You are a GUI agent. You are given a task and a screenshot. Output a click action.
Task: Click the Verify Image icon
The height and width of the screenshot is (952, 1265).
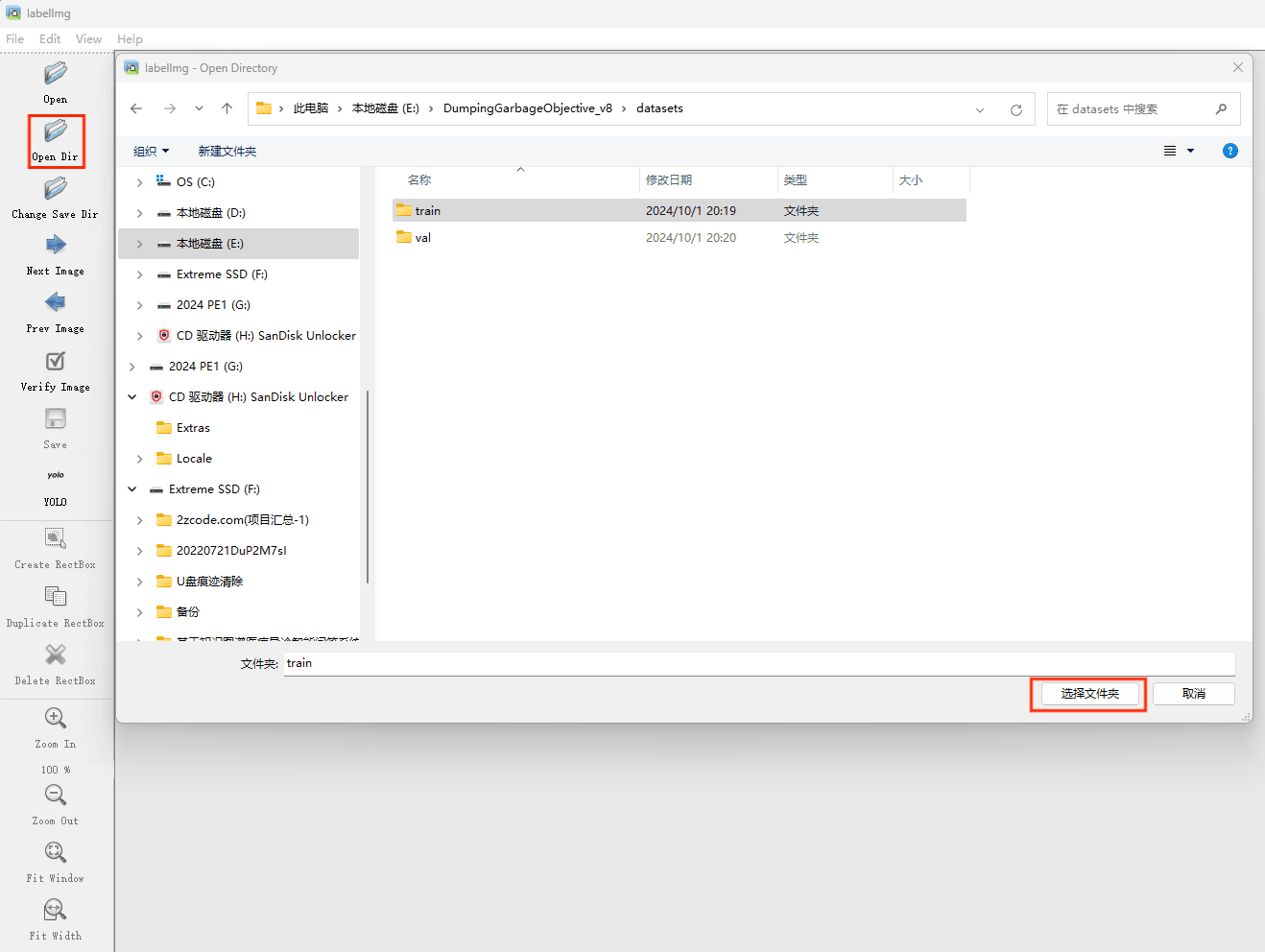(56, 362)
